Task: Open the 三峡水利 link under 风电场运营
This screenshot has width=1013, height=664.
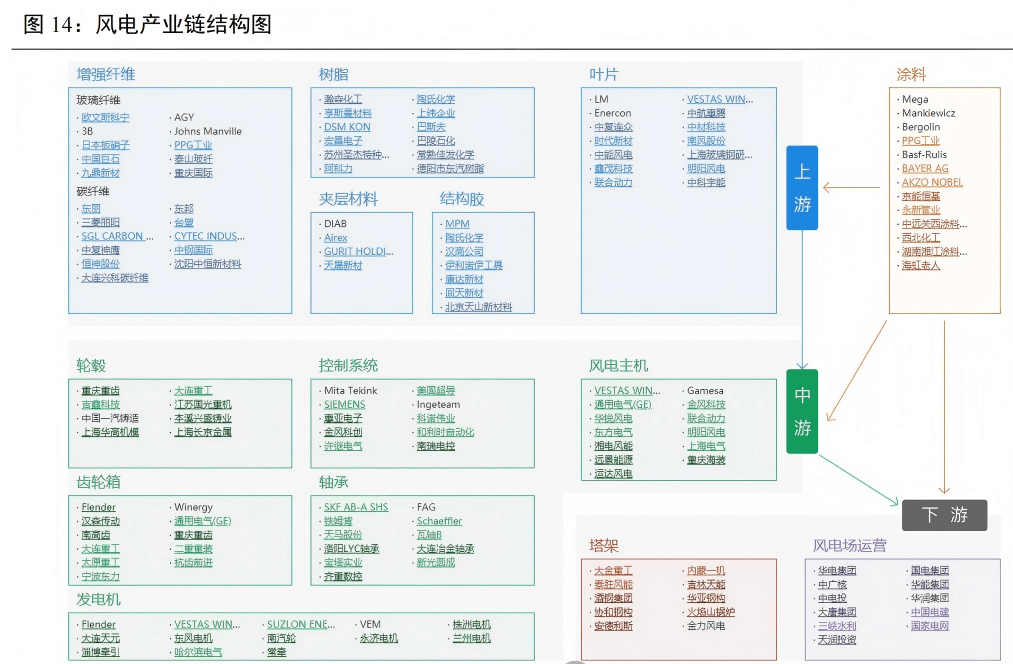Action: coord(837,625)
